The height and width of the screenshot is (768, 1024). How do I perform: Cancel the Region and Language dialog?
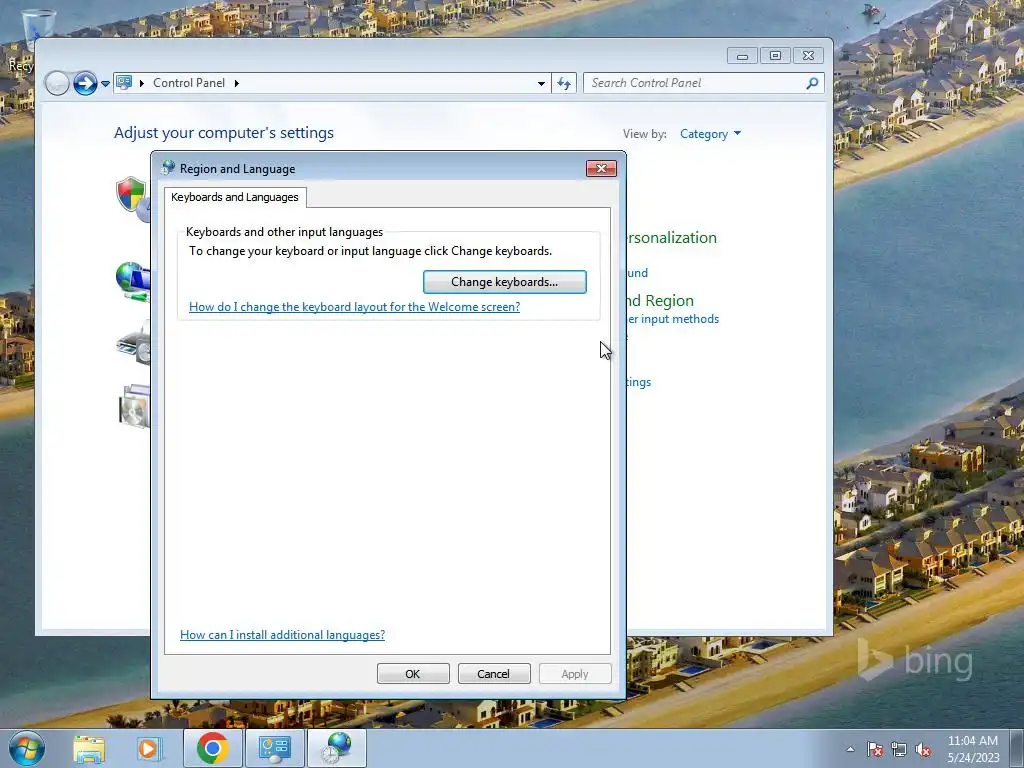(494, 674)
